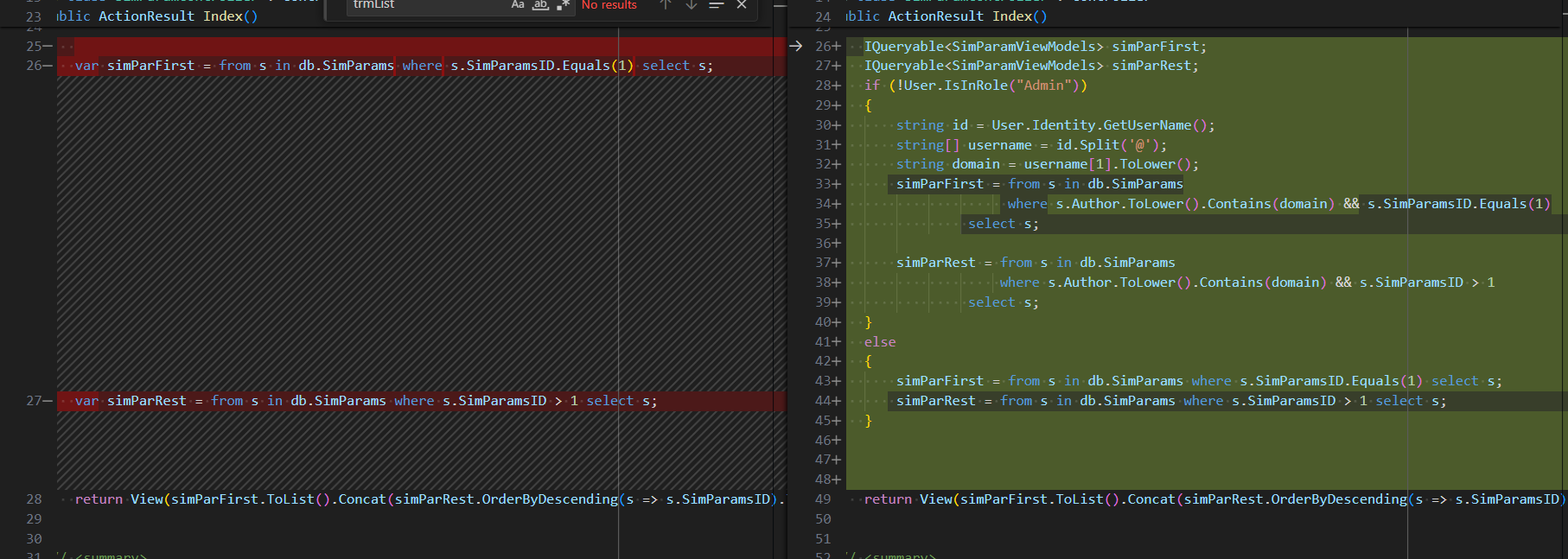Click the find input containing trmList

[x=428, y=5]
